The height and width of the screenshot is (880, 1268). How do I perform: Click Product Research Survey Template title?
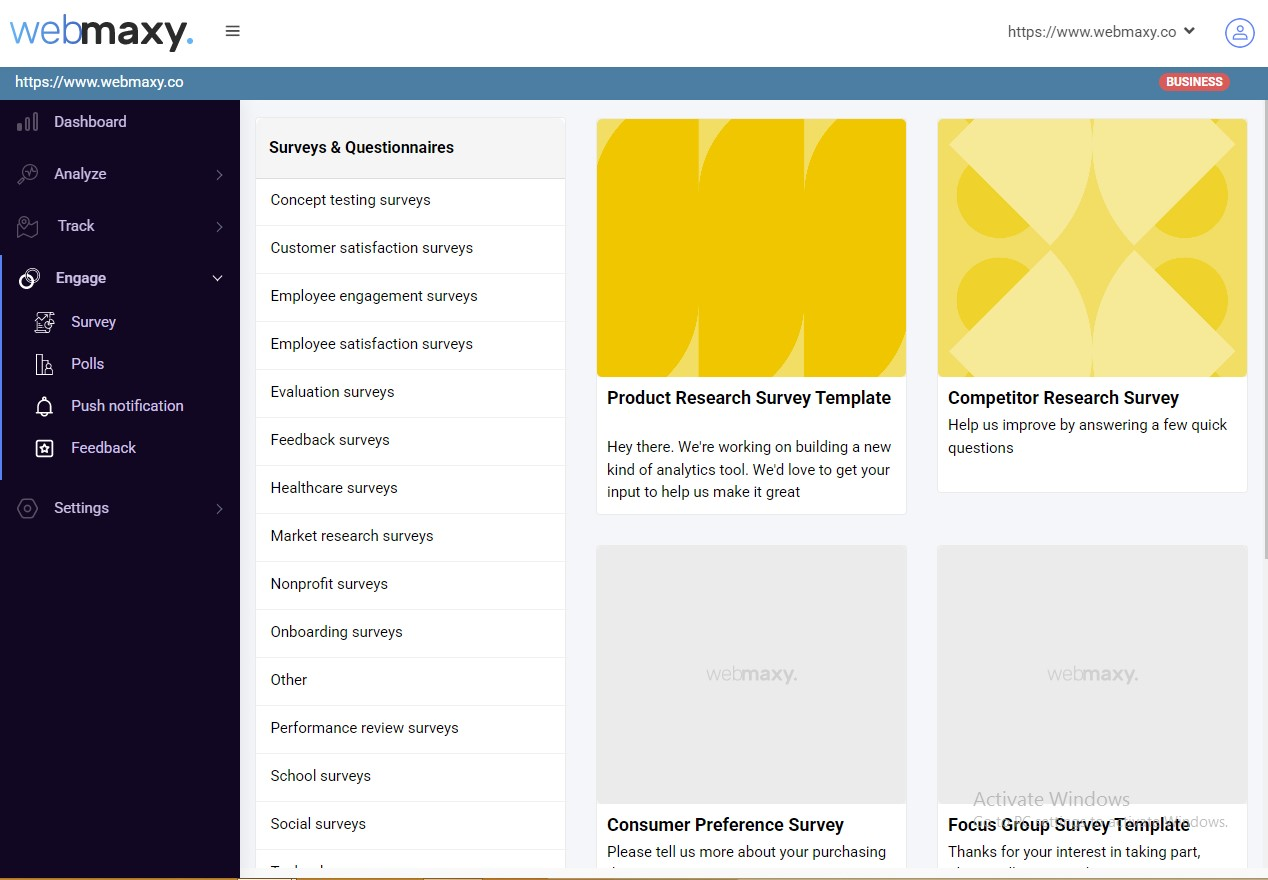[749, 398]
